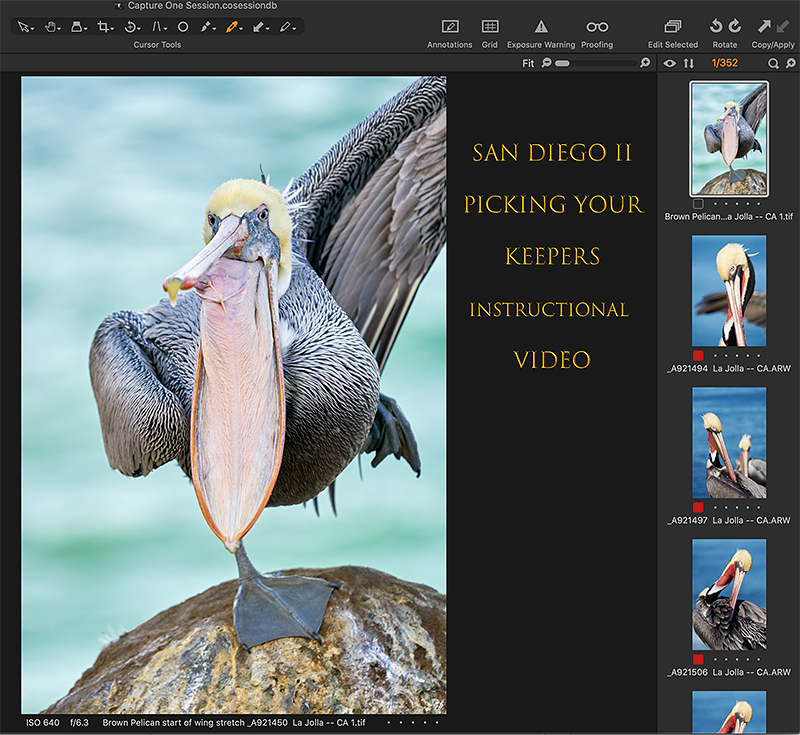Viewport: 800px width, 735px height.
Task: Click red color tag of _A921506
Action: [698, 659]
